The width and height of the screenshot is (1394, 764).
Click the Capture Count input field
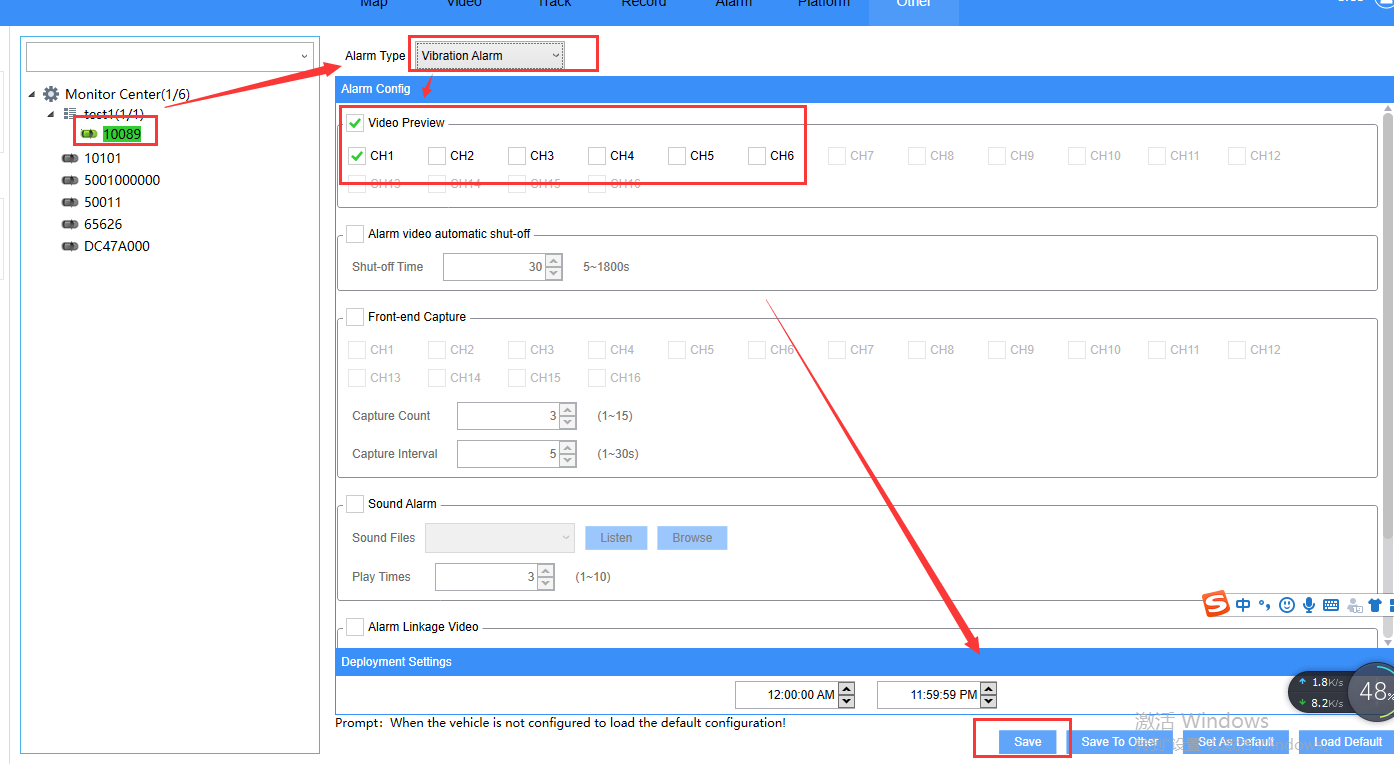(509, 416)
